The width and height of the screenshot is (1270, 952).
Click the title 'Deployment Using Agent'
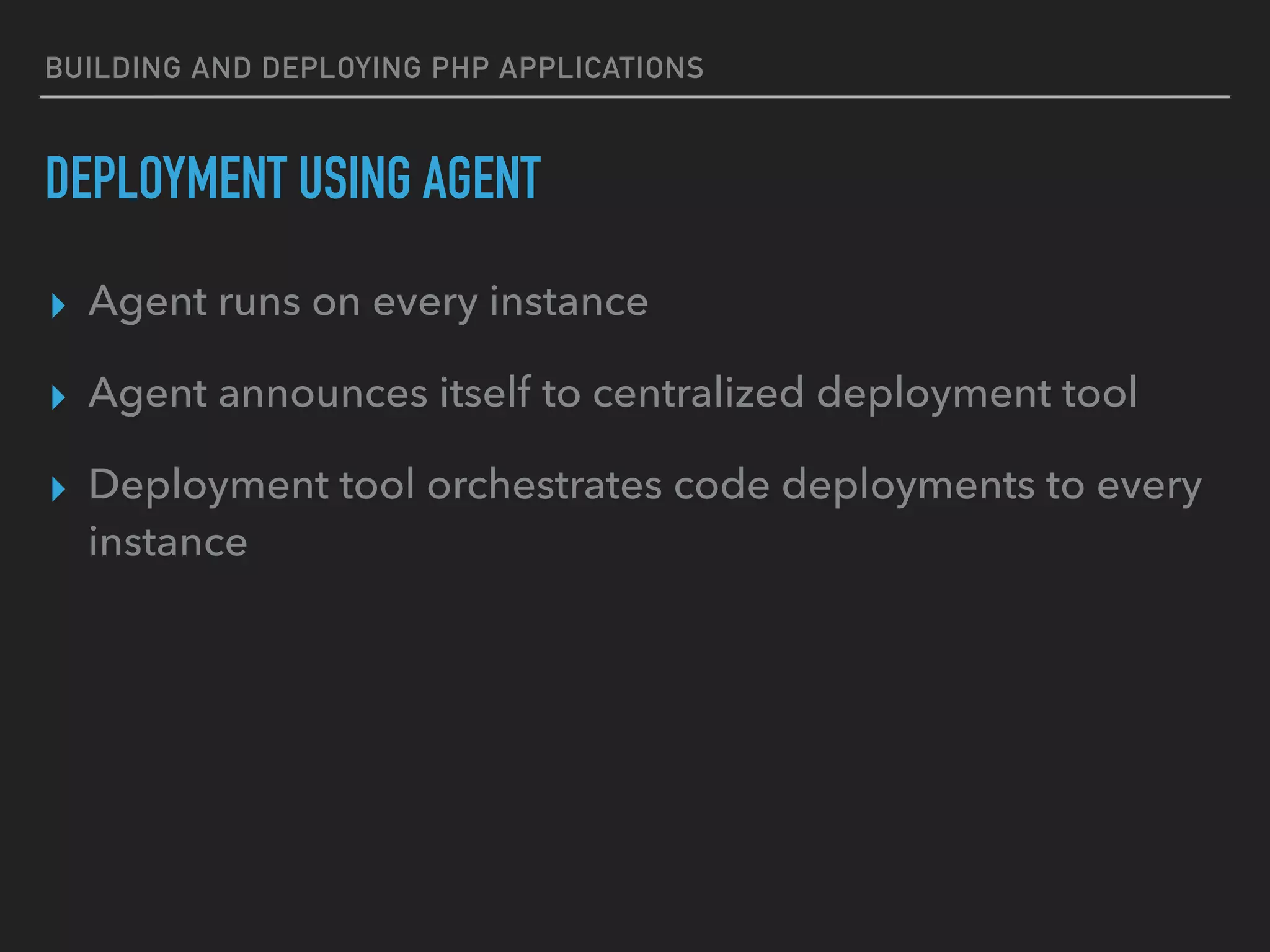click(x=293, y=178)
